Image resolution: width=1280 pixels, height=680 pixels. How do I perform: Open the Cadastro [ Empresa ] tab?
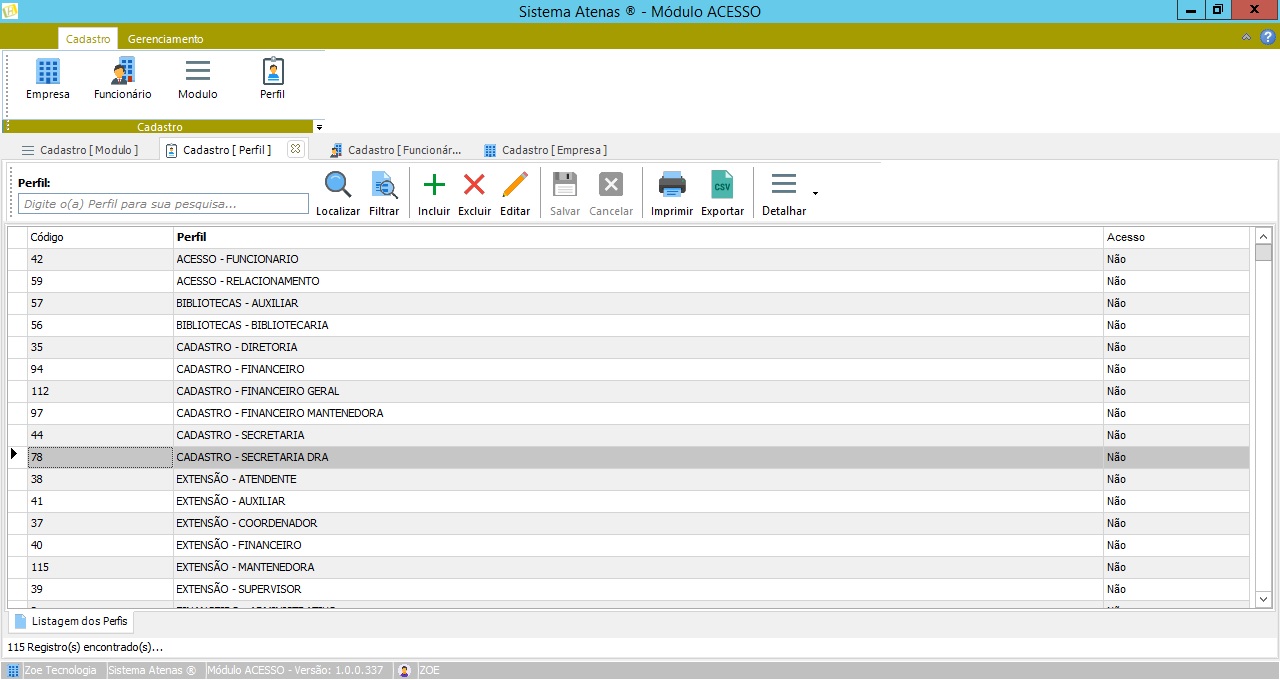(546, 150)
